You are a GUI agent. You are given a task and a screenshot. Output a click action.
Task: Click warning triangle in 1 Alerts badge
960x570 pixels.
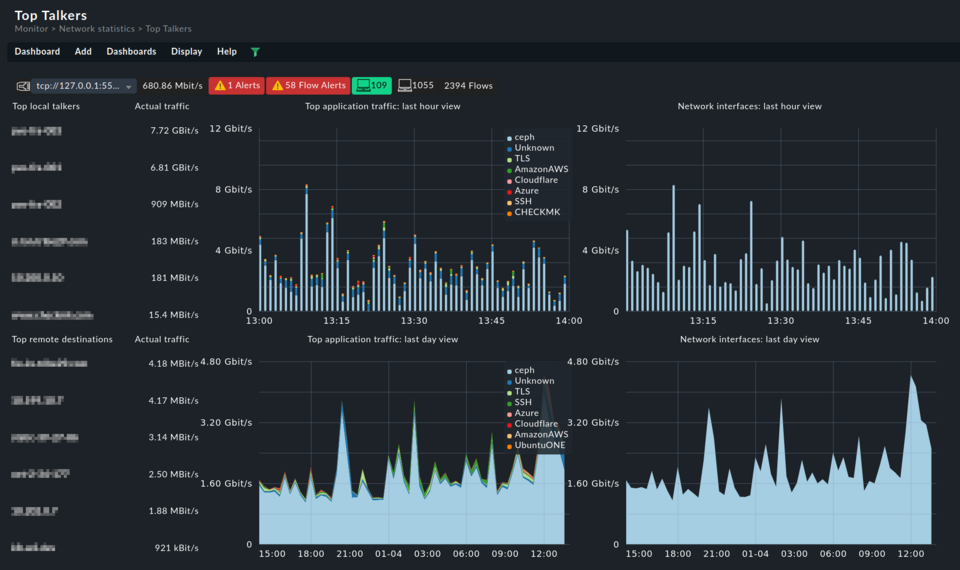[220, 86]
